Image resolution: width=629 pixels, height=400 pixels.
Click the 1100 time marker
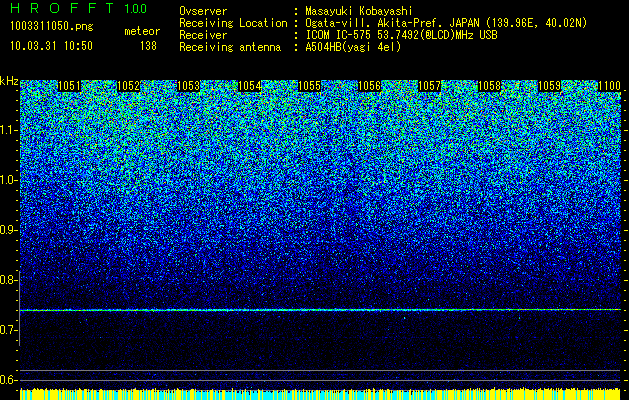click(x=609, y=86)
